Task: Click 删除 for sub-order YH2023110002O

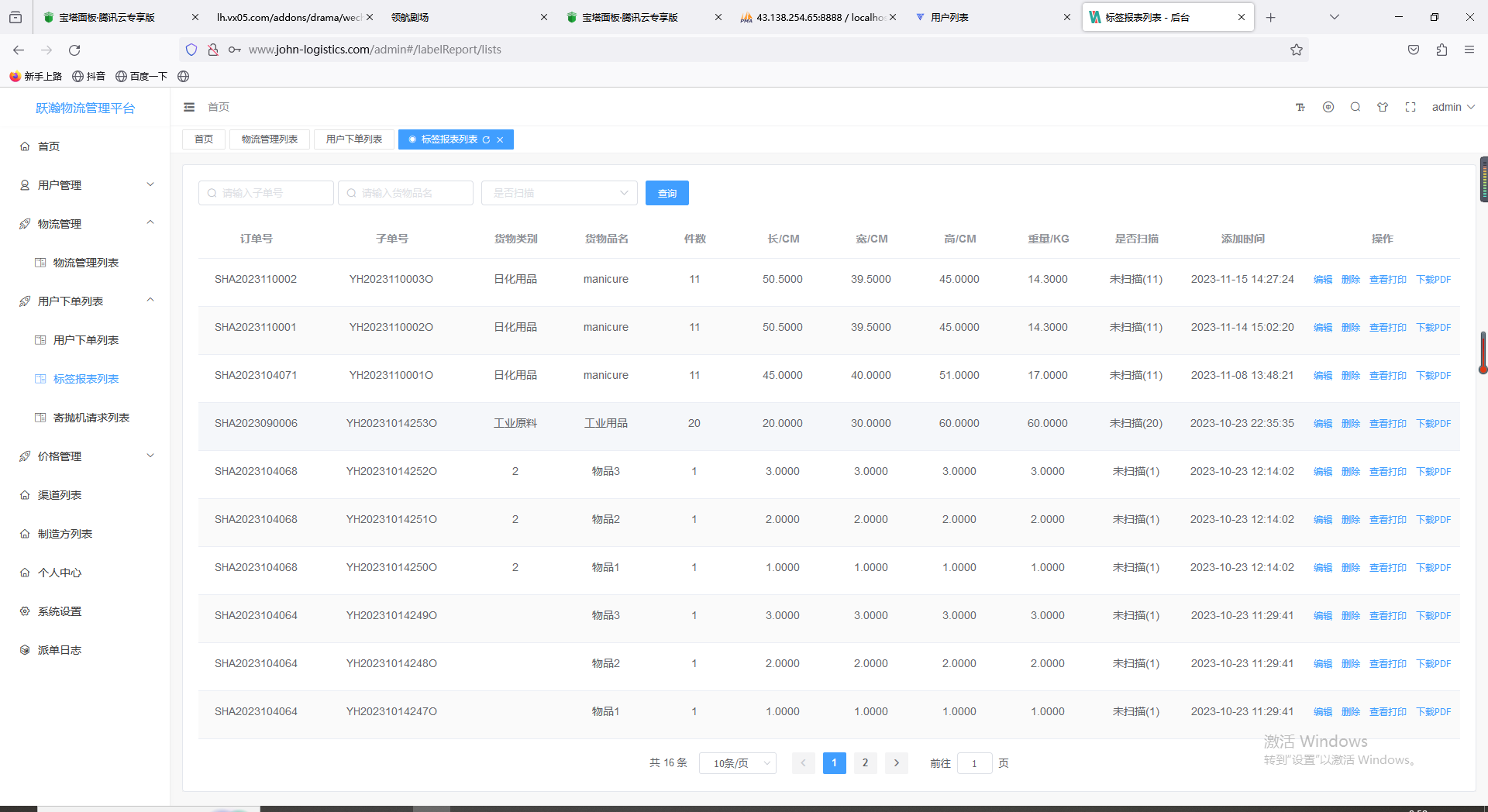Action: point(1351,328)
